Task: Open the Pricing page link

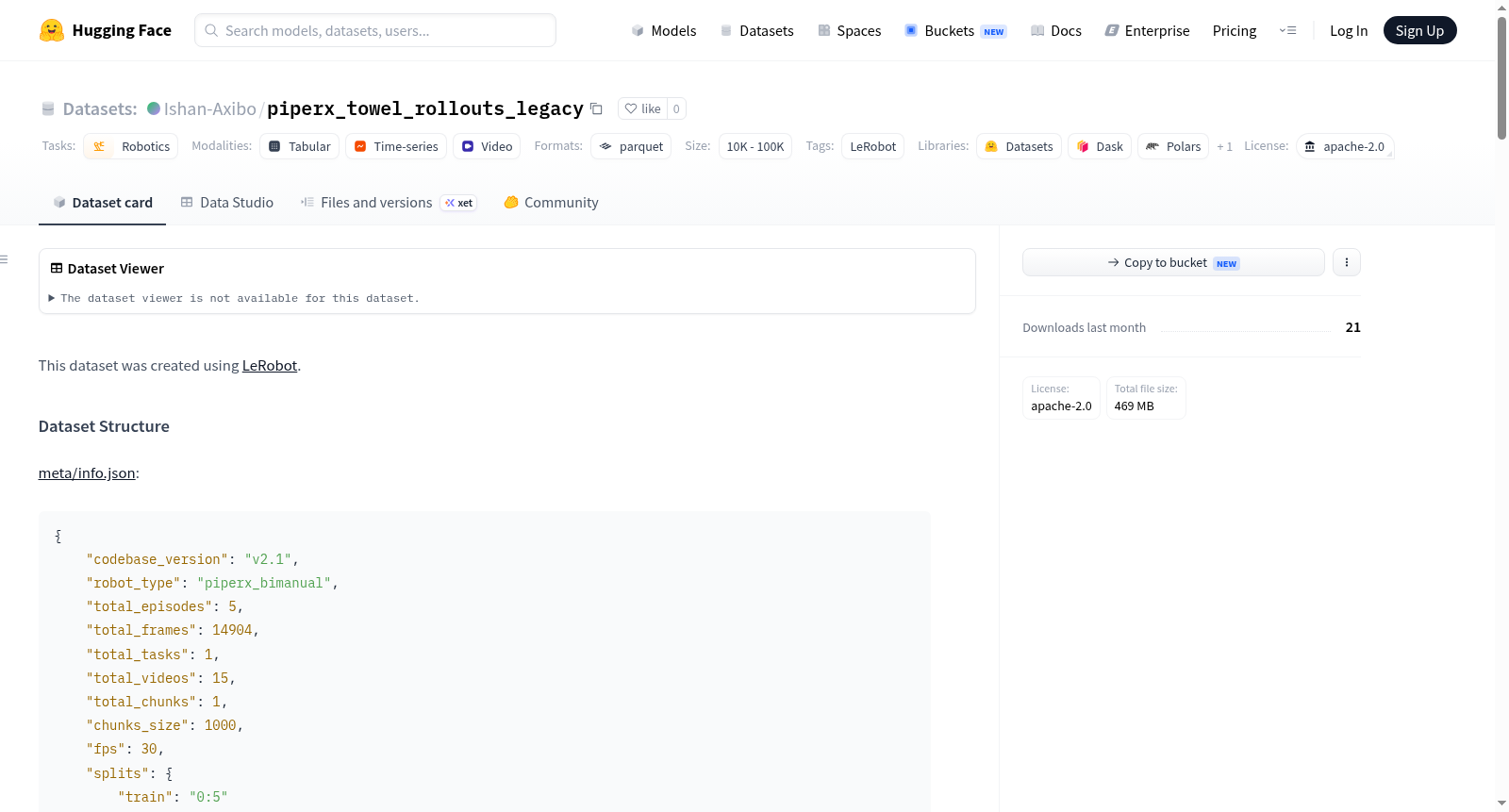Action: (1235, 31)
